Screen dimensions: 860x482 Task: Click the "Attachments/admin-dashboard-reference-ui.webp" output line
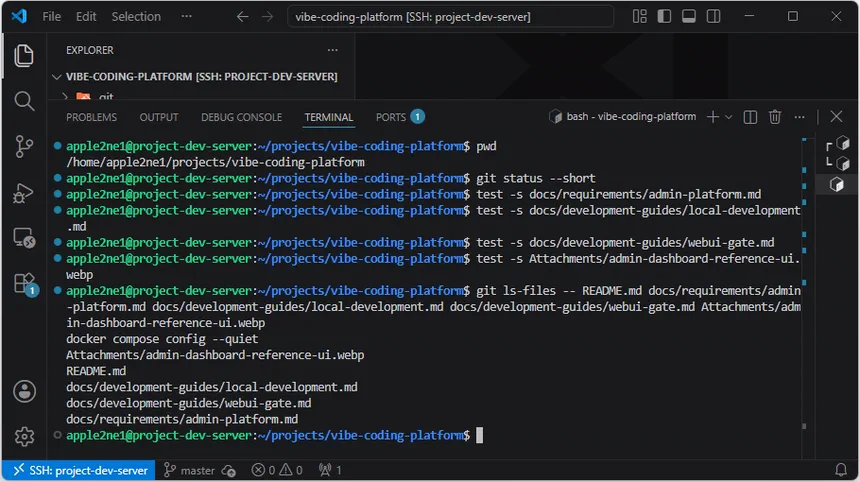pos(215,355)
